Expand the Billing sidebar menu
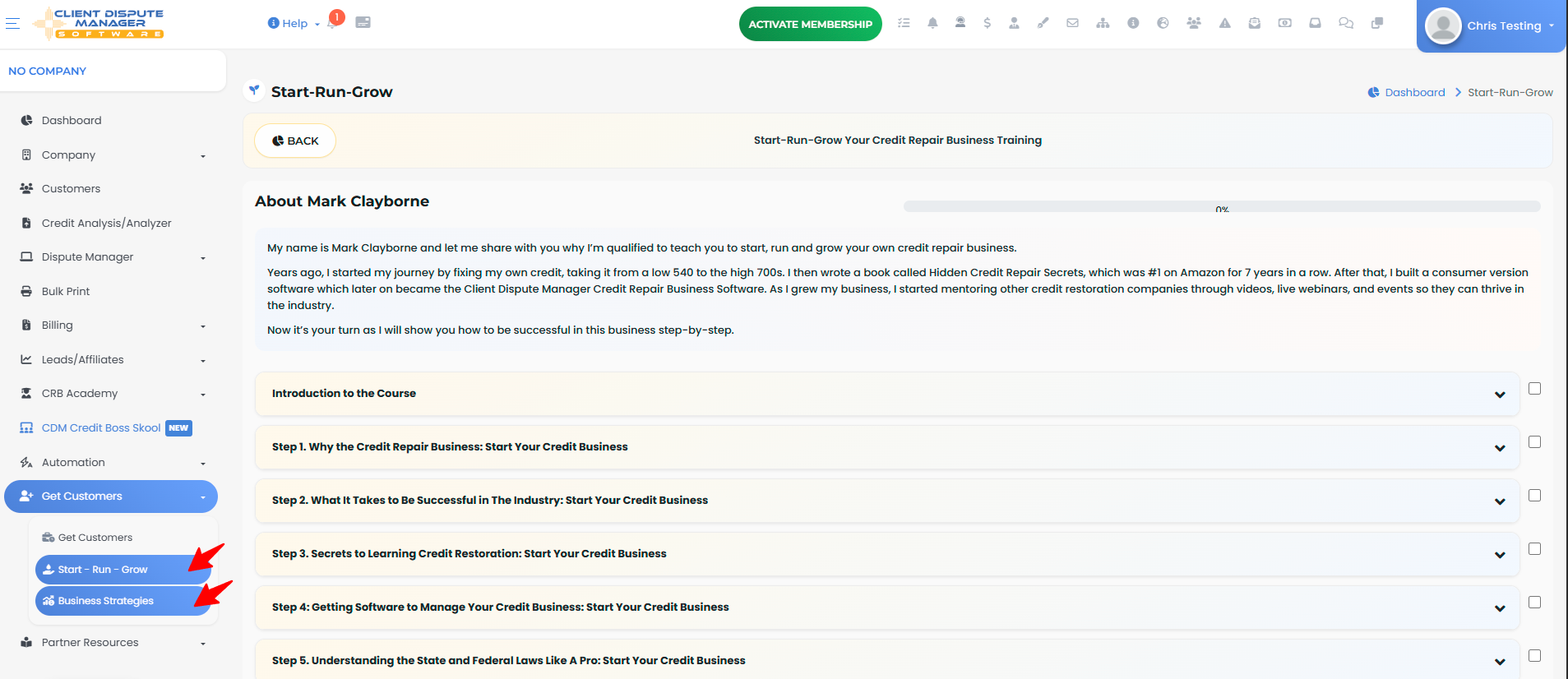The height and width of the screenshot is (679, 1568). click(113, 325)
